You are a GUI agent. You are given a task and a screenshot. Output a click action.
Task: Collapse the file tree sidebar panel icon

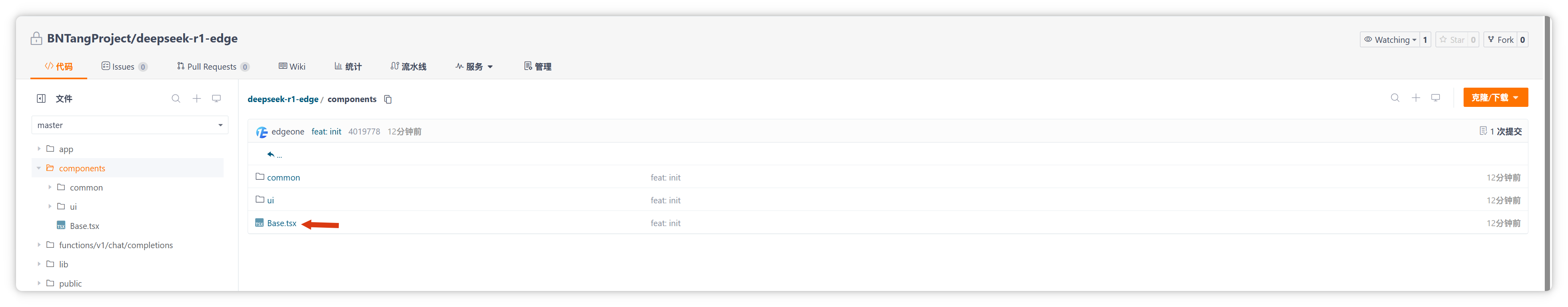41,99
